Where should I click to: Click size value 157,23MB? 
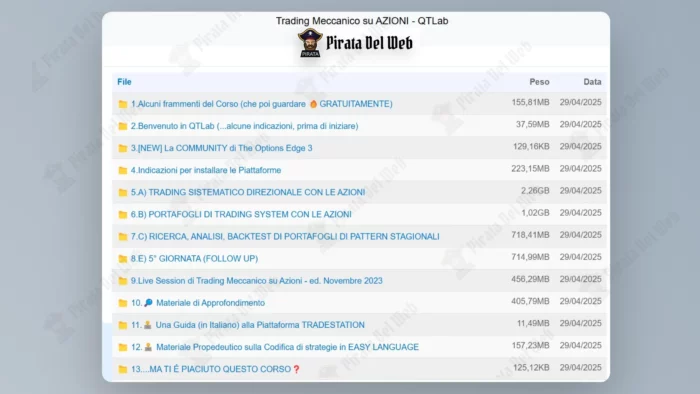pos(530,345)
